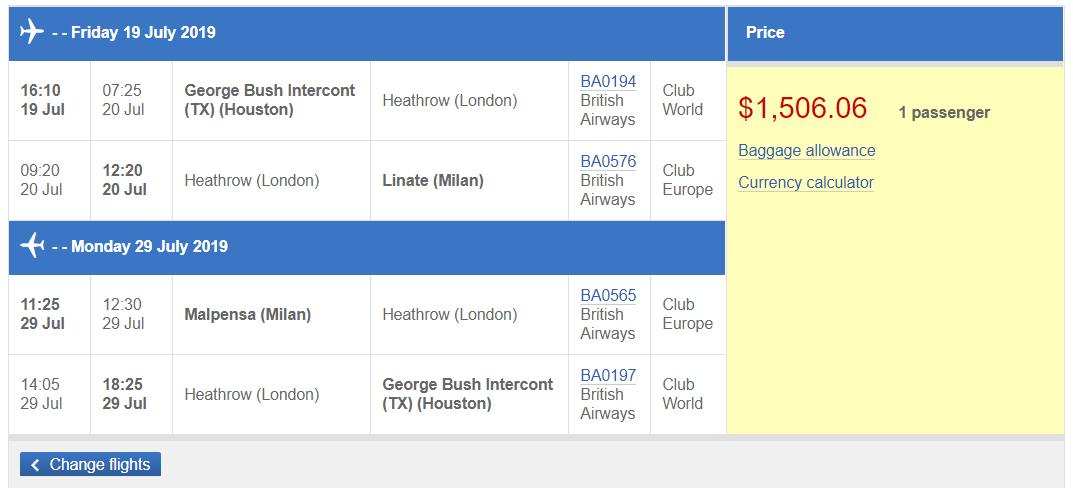This screenshot has height=493, width=1073.
Task: Click 16:10 19 Jul departure time
Action: (x=42, y=100)
